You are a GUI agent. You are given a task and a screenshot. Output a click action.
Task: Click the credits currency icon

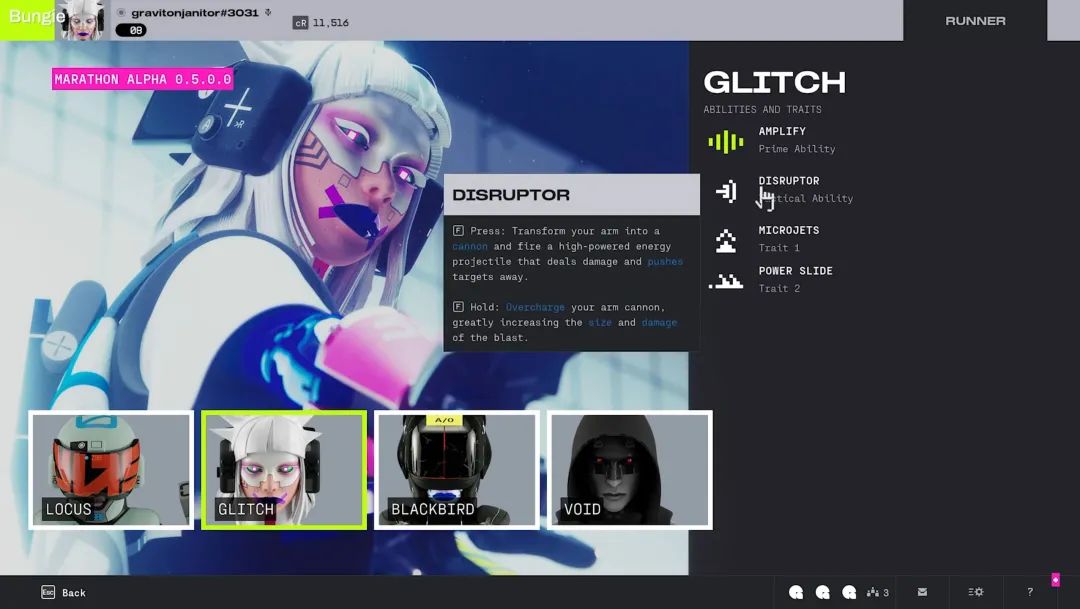click(x=300, y=22)
